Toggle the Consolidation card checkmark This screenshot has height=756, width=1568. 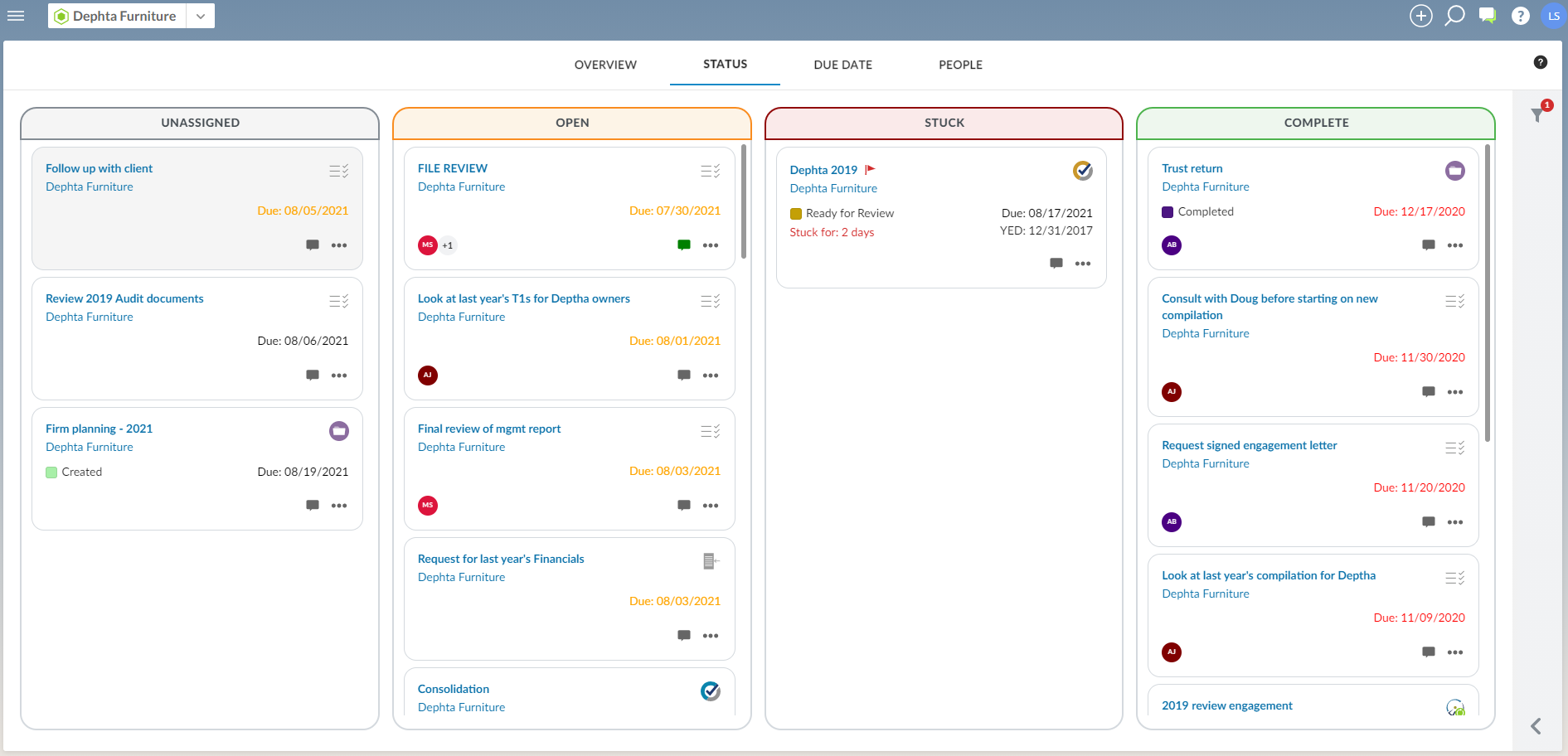[710, 691]
